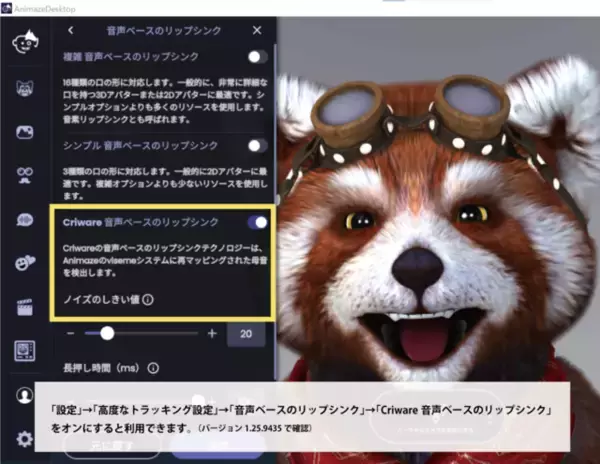Click the Animaze logo icon in sidebar
600x464 pixels.
click(24, 44)
